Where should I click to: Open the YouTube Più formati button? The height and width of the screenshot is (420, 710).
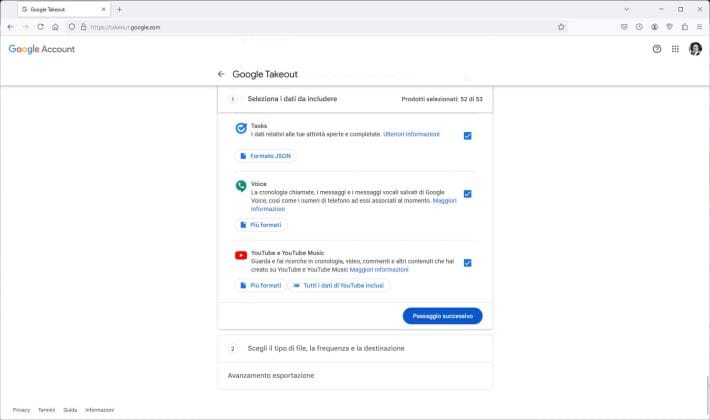click(261, 286)
